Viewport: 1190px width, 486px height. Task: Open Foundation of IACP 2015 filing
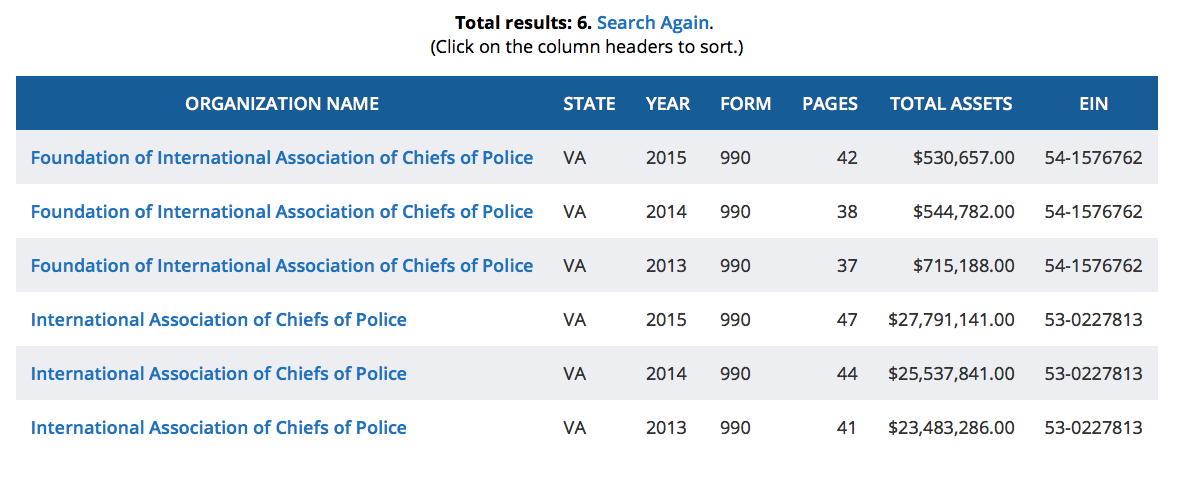(282, 157)
